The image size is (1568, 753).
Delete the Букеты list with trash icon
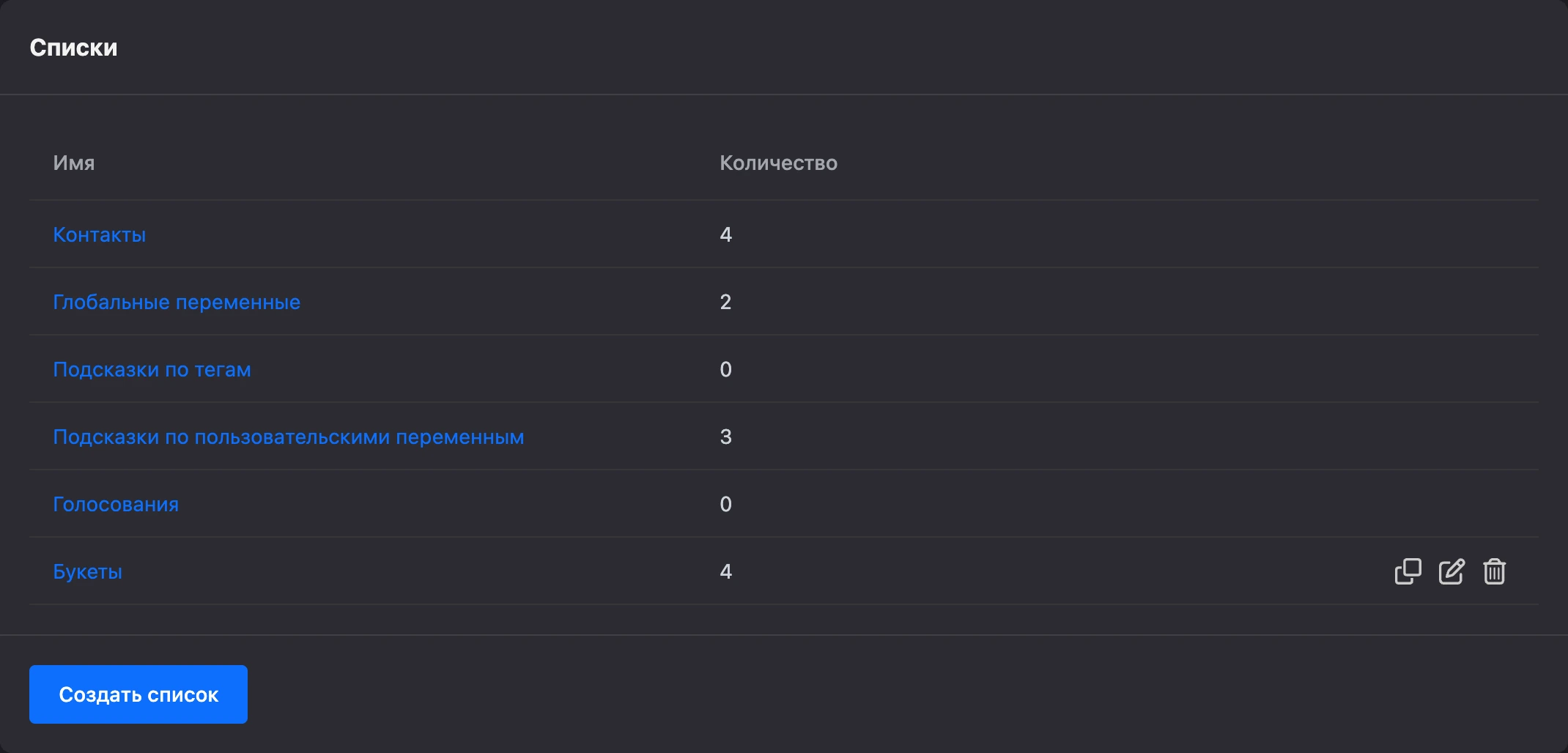pos(1494,571)
